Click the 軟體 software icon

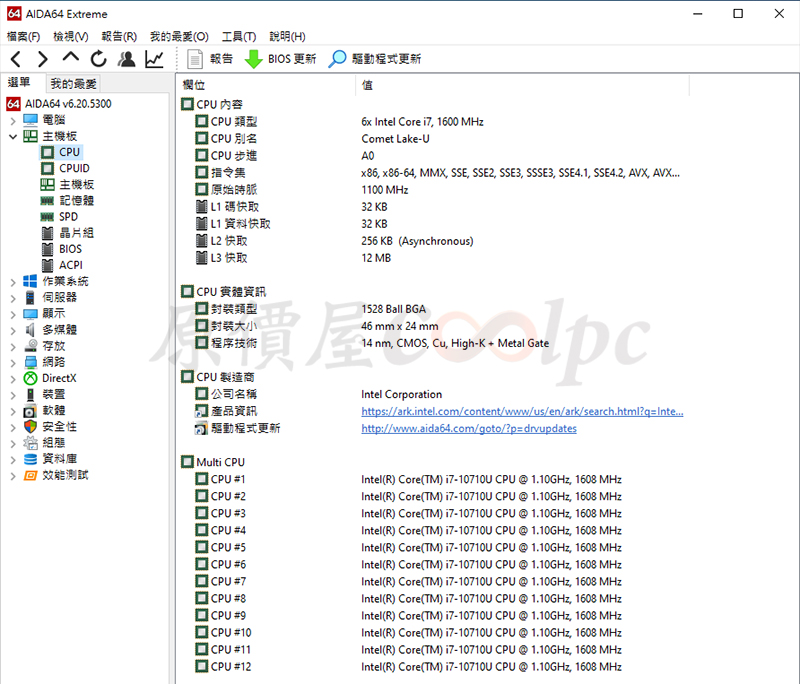[x=31, y=411]
